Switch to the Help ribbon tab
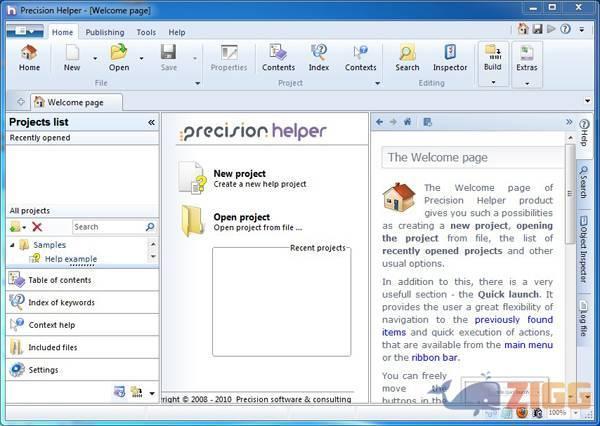Screen dimensions: 600x426 coord(177,33)
